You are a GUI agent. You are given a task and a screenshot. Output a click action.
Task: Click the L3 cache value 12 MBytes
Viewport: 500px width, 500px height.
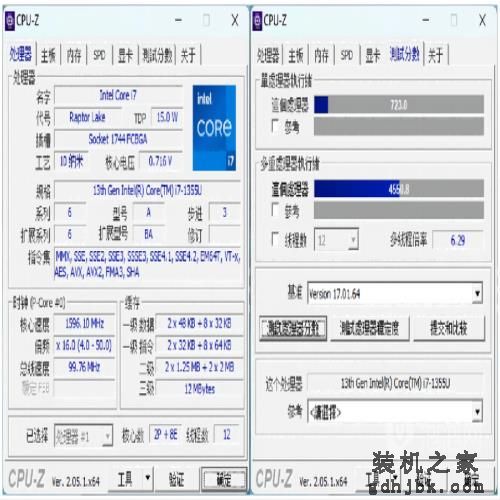pos(199,389)
